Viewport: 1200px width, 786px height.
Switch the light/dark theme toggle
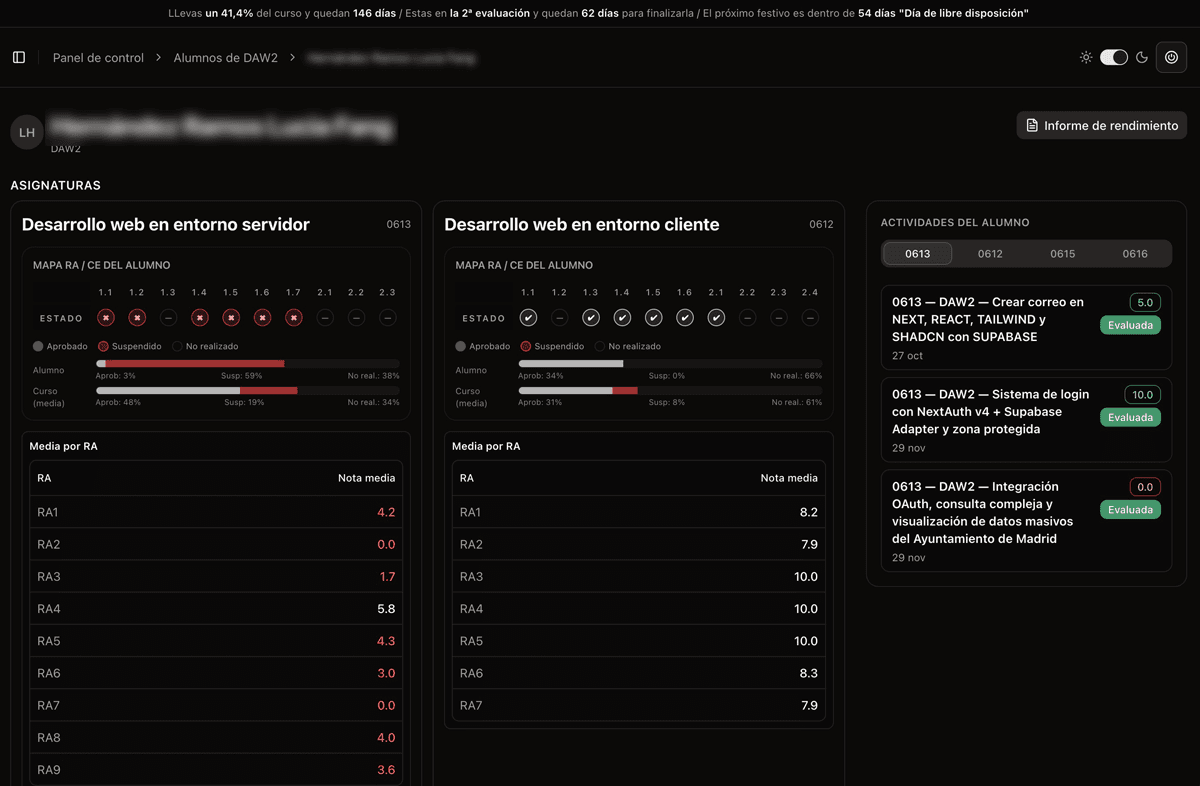(x=1114, y=58)
